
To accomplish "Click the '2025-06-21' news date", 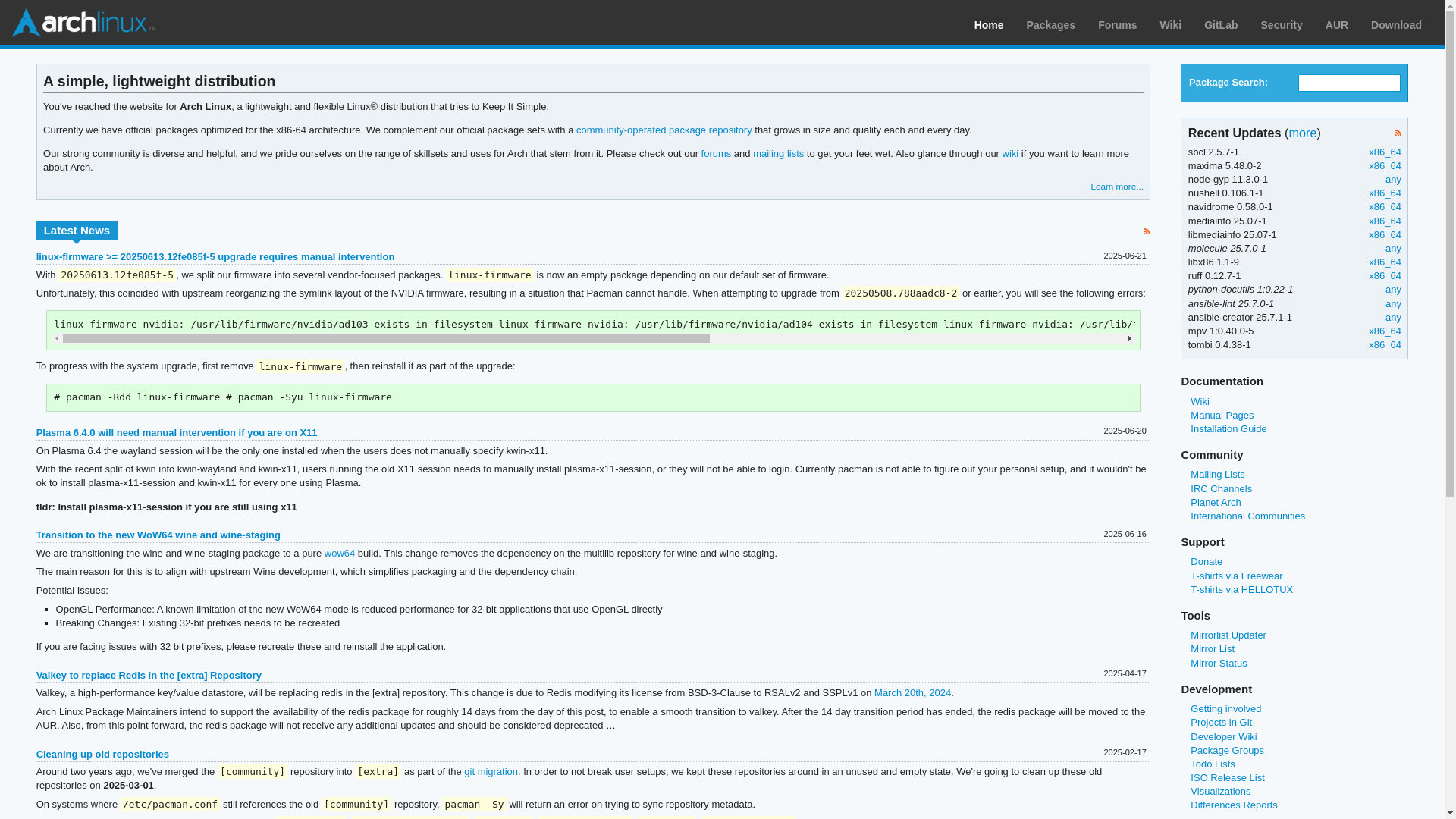I will [1124, 256].
